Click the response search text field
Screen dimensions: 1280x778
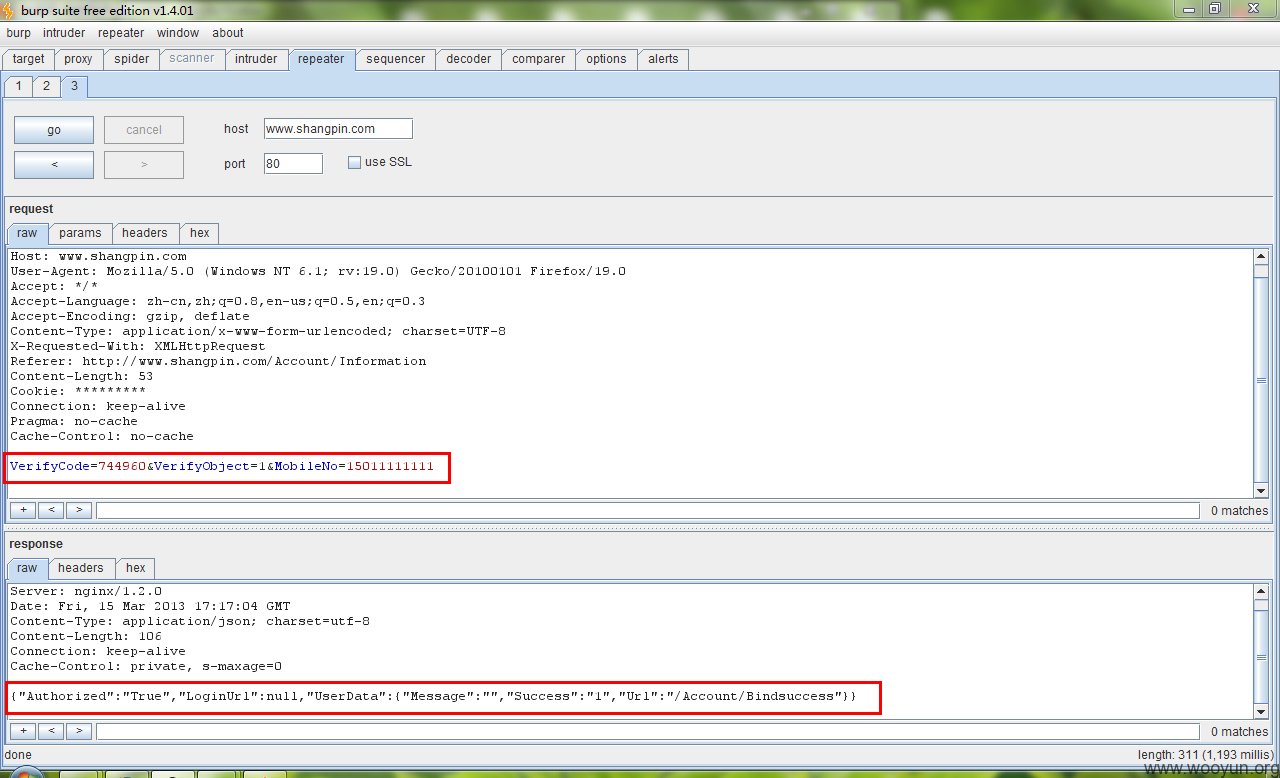coord(648,731)
